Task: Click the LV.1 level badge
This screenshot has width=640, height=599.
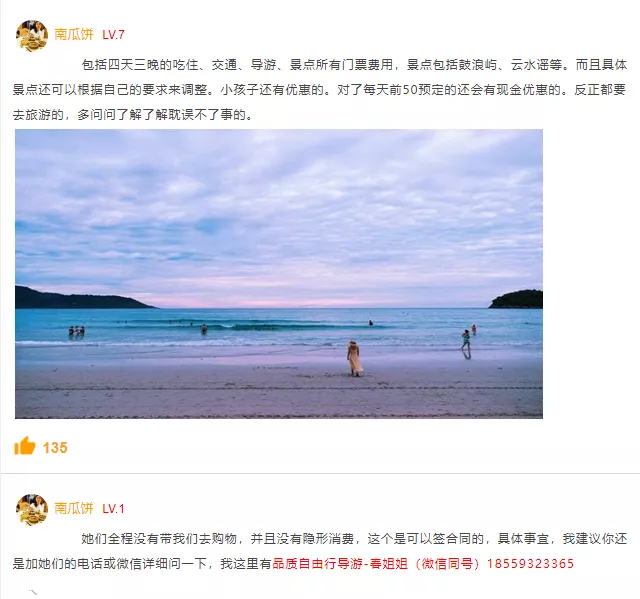Action: click(x=113, y=509)
